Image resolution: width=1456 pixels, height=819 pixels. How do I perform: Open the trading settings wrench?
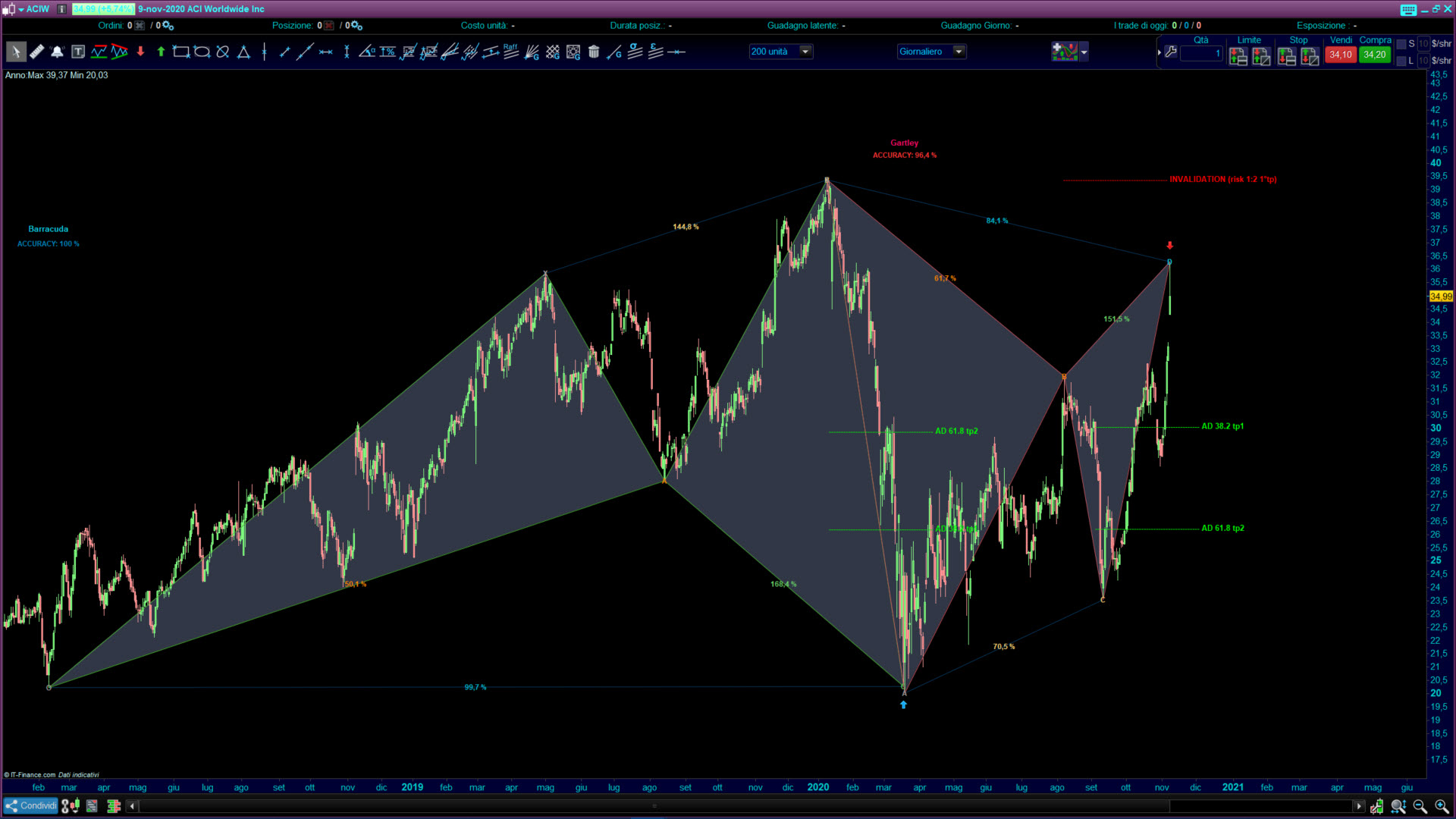click(1171, 52)
